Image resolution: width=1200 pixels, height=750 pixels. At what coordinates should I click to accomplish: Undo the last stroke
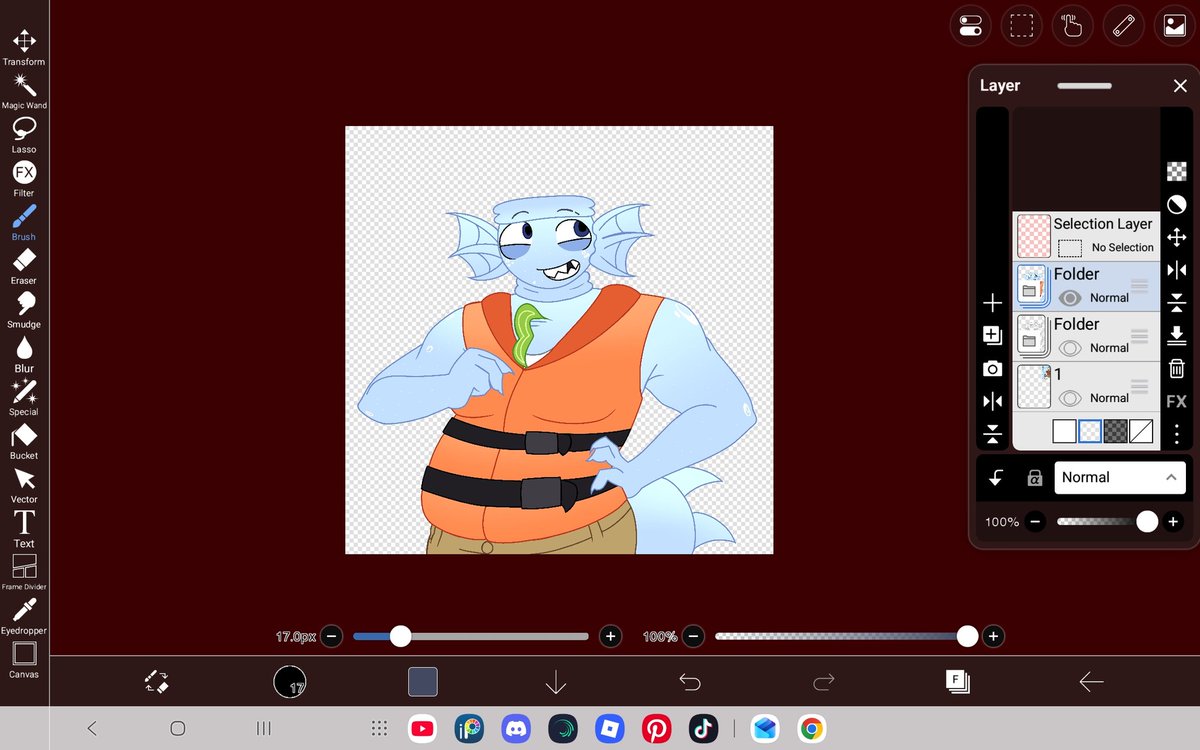tap(690, 682)
